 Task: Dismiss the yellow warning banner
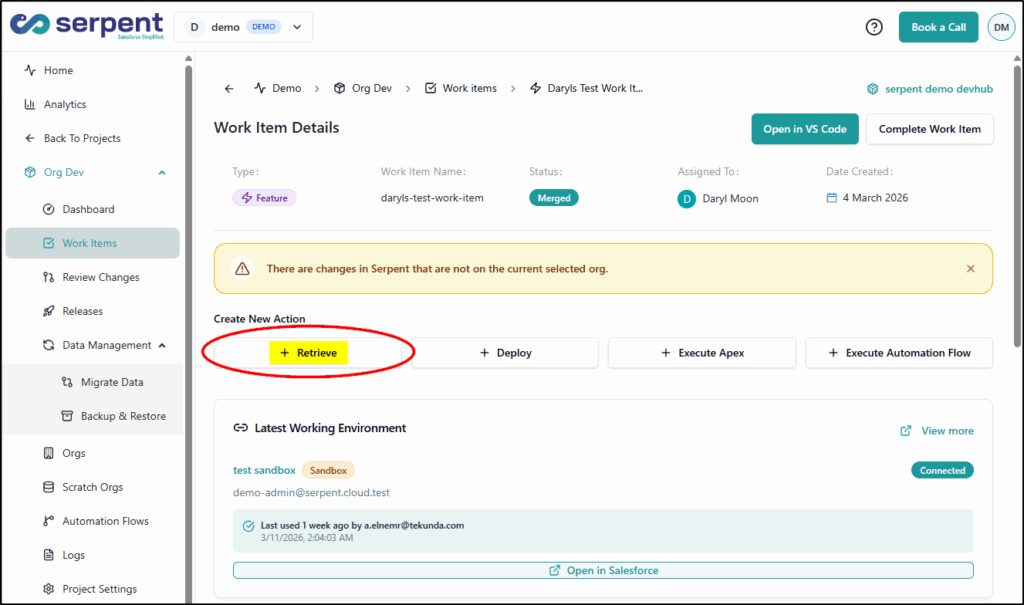coord(970,269)
